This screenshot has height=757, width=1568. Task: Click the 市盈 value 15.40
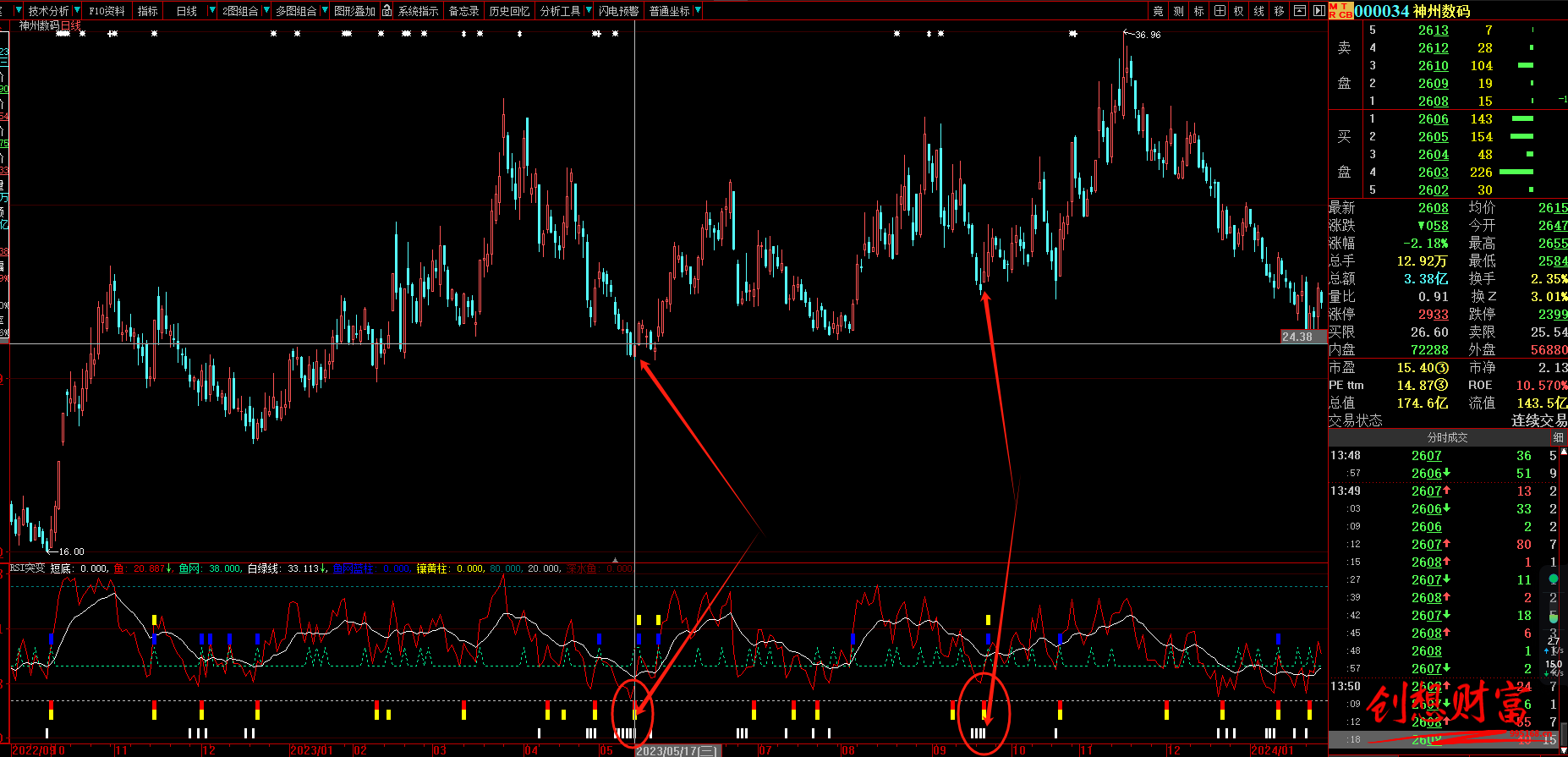pos(1423,368)
